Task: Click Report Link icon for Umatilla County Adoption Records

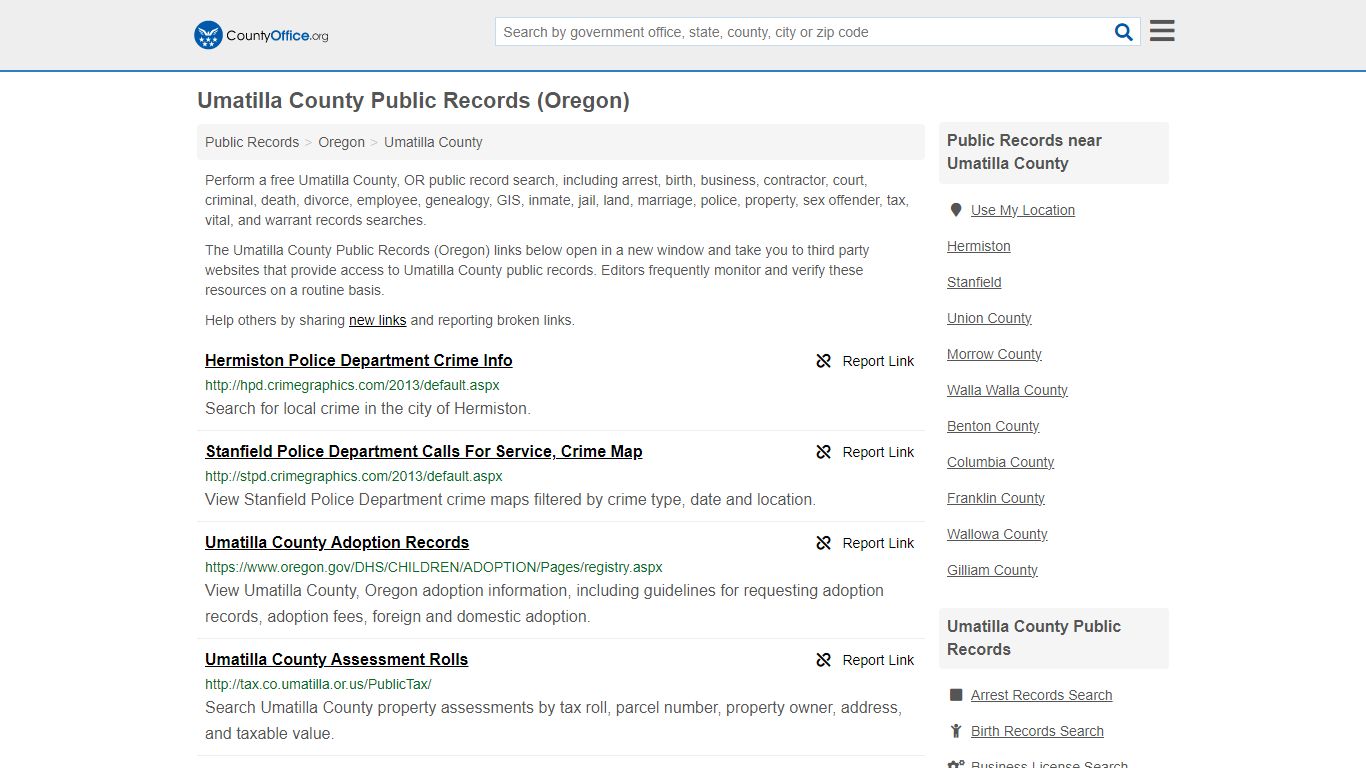Action: pos(824,543)
